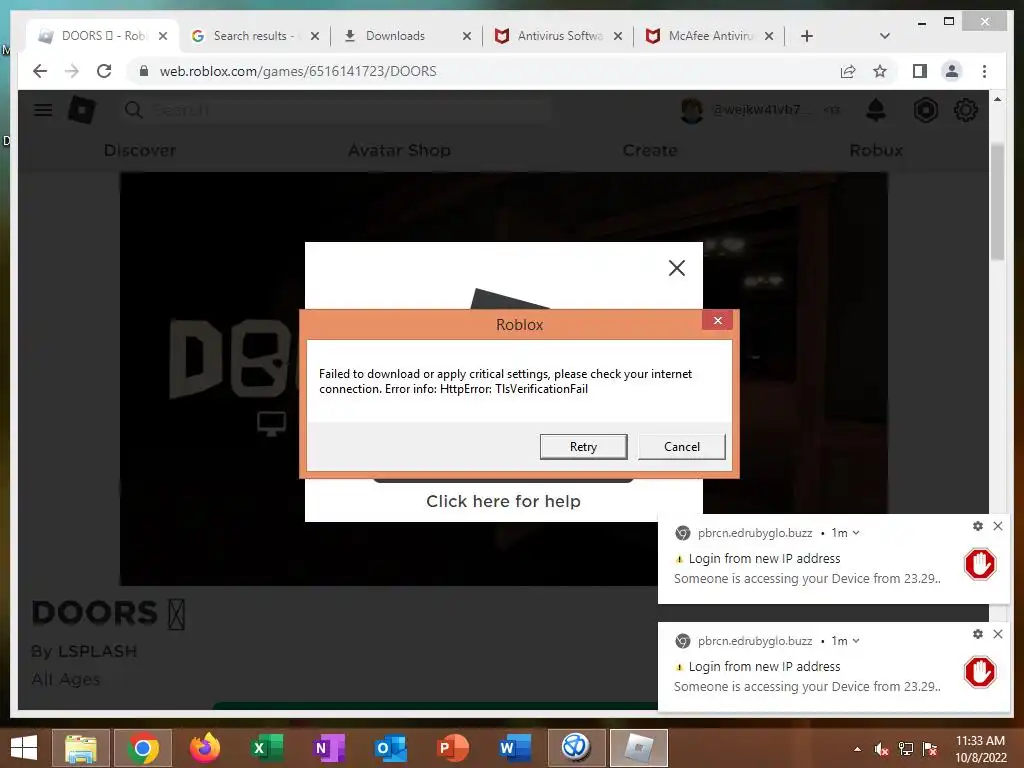Image resolution: width=1024 pixels, height=768 pixels.
Task: Close the Search results tab
Action: (315, 36)
